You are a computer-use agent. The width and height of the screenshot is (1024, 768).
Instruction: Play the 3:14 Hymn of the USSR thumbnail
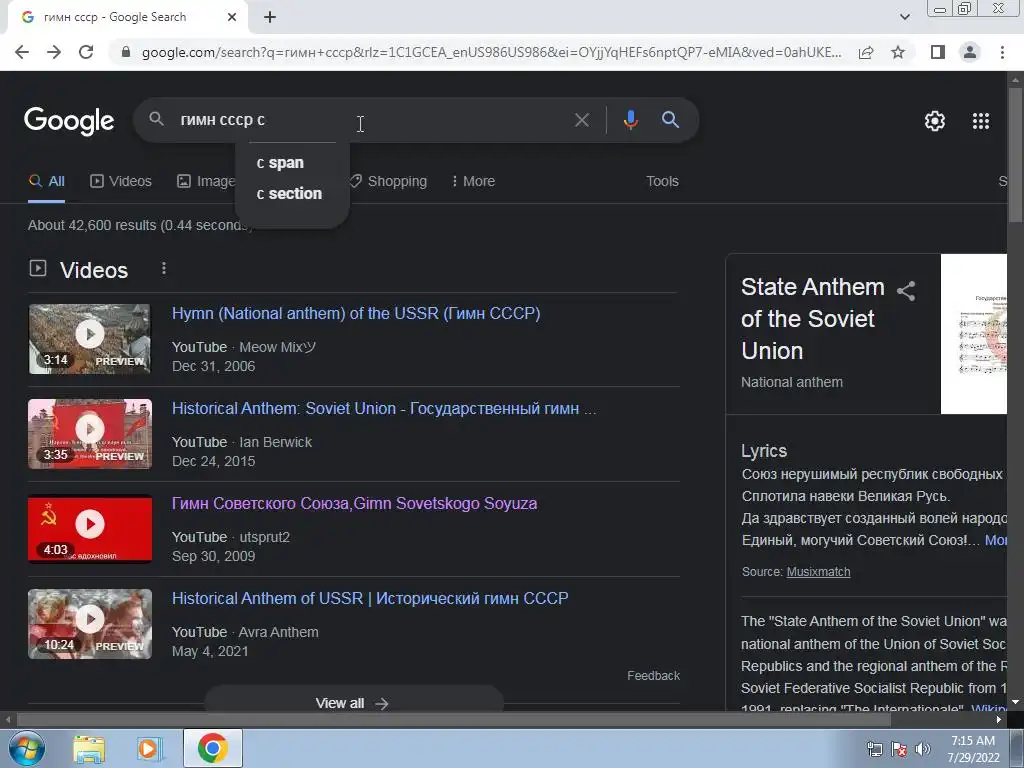89,339
